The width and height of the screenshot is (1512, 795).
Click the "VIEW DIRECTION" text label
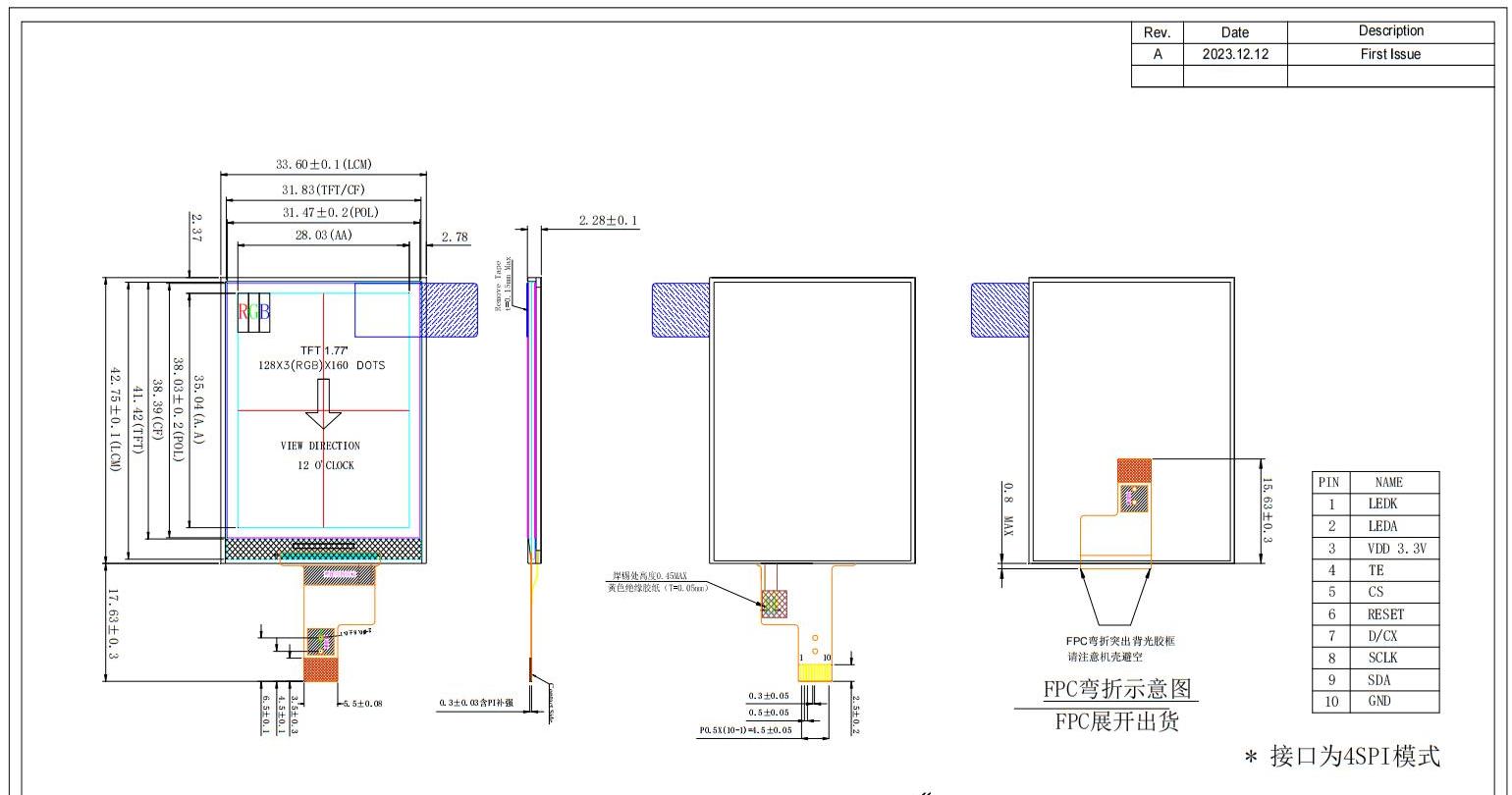(x=320, y=446)
